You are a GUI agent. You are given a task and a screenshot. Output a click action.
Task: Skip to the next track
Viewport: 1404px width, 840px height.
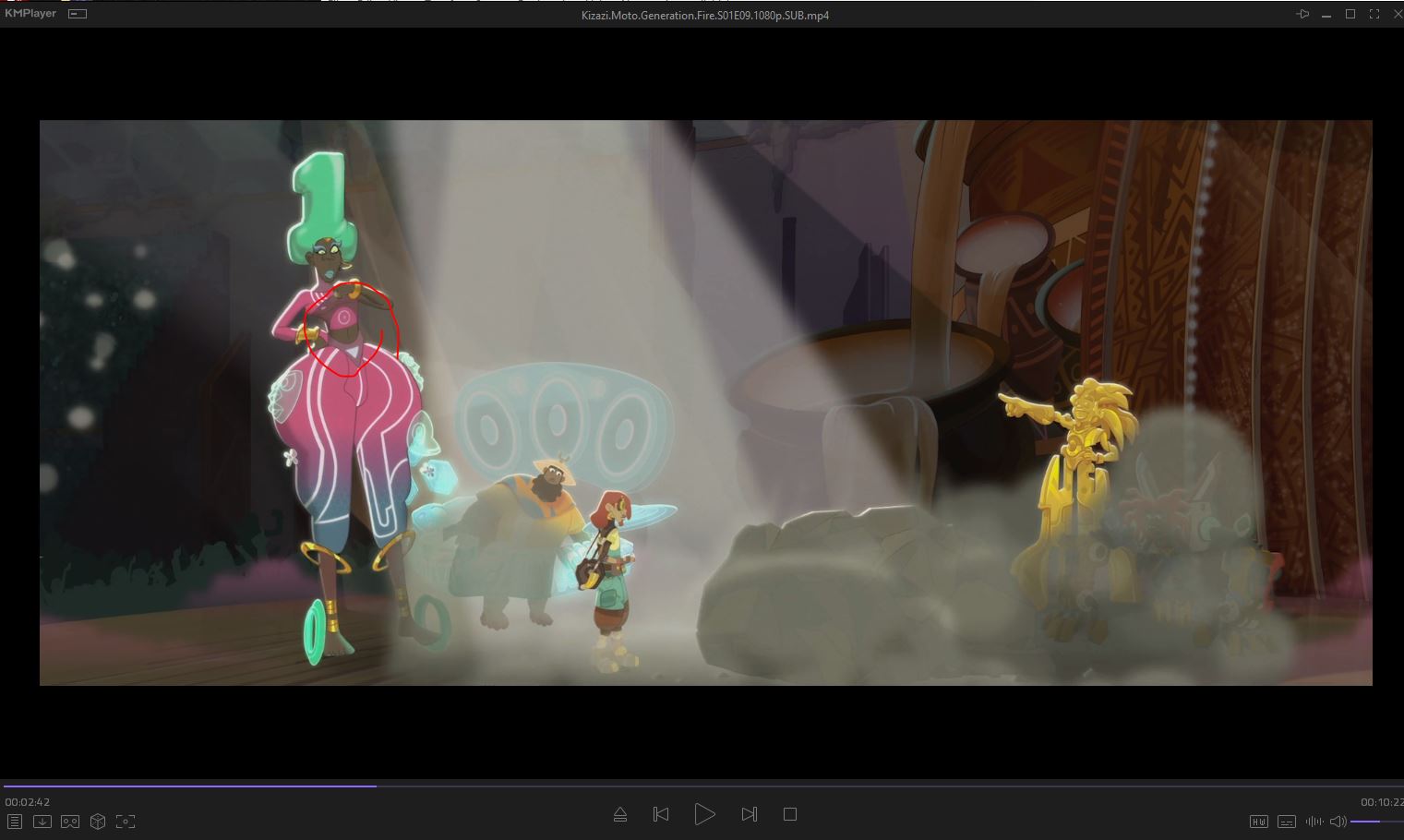(x=749, y=814)
